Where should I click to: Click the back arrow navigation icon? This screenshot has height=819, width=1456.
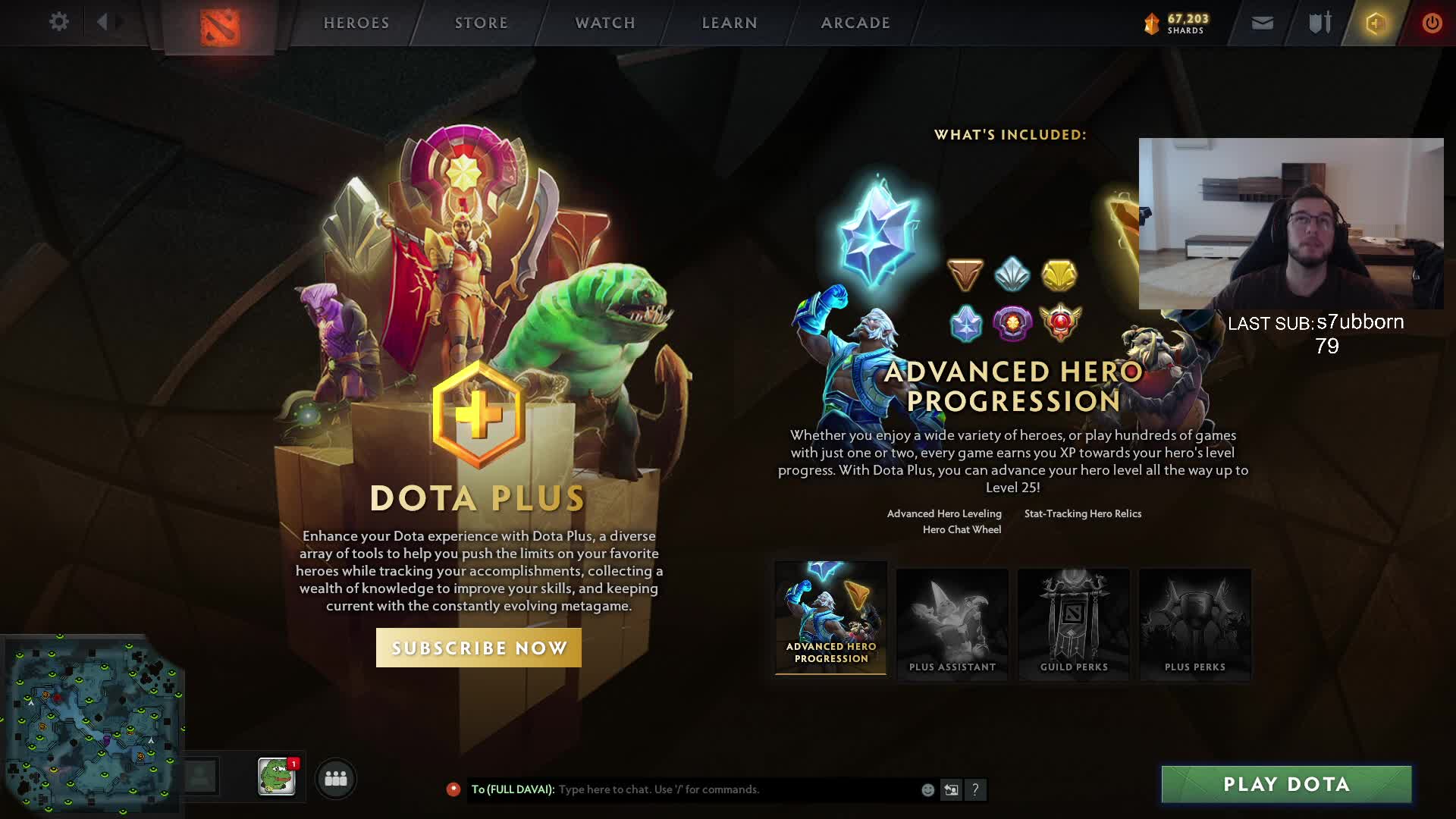pyautogui.click(x=102, y=22)
